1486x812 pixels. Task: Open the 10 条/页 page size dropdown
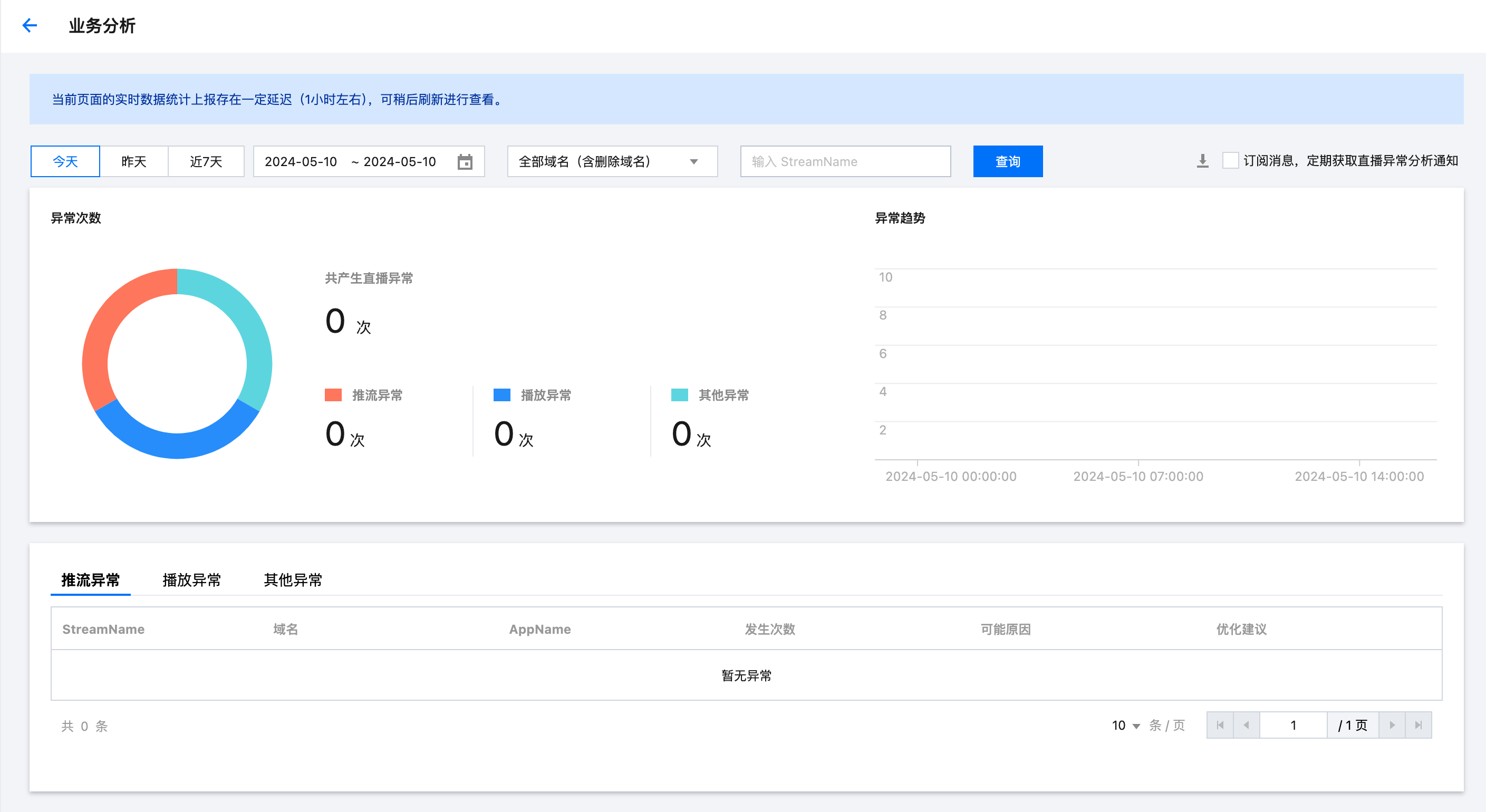pos(1125,726)
